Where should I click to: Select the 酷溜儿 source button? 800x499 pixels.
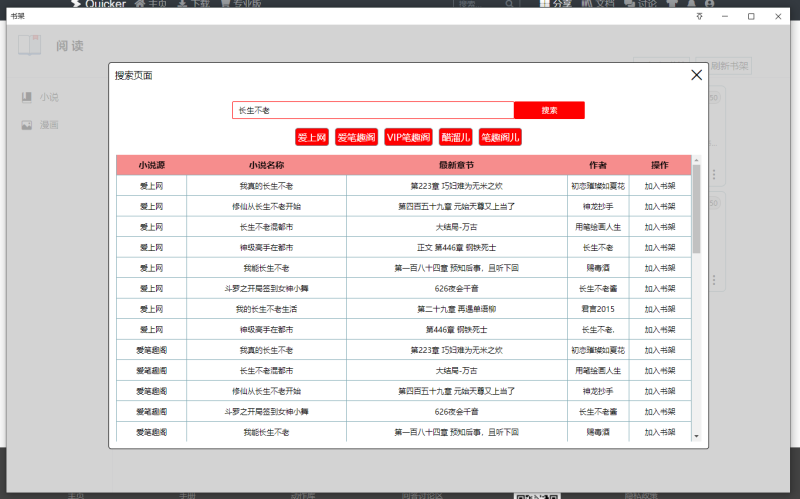point(455,137)
